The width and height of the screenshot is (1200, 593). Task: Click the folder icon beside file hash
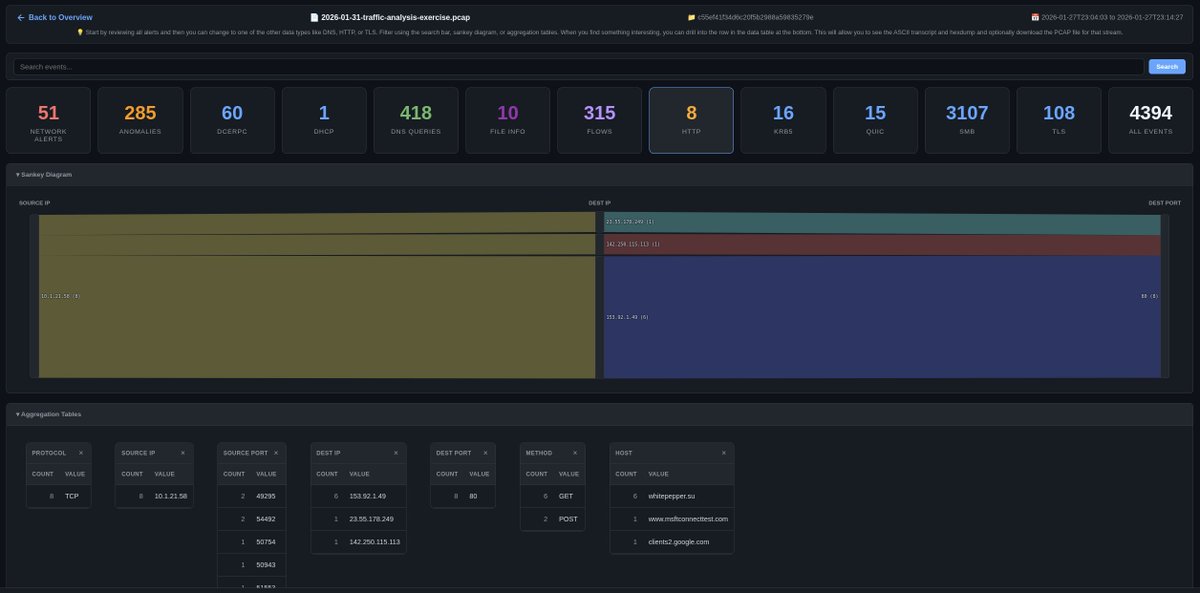click(691, 17)
